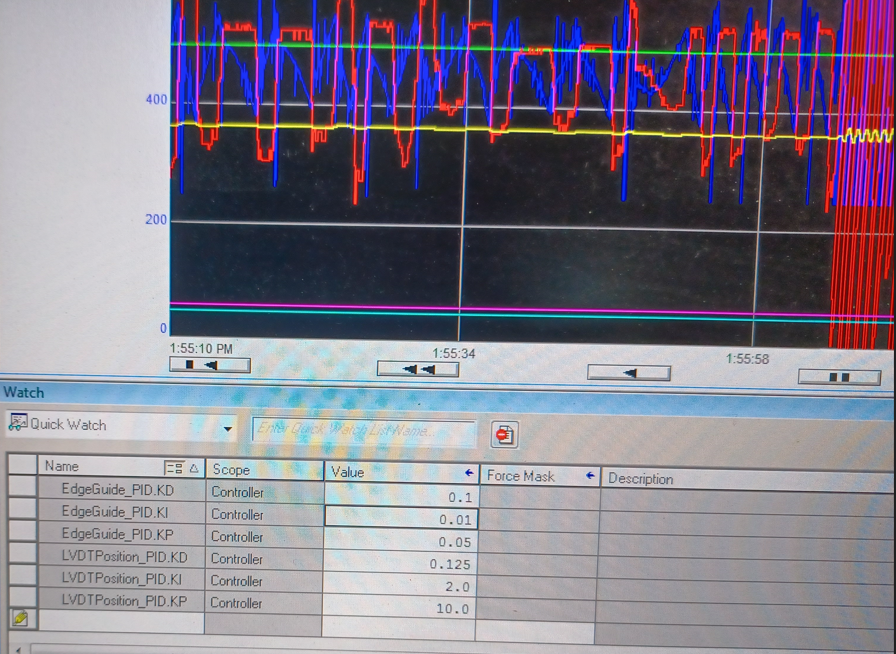Click the 400 axis label on trend
The image size is (896, 654).
[156, 100]
